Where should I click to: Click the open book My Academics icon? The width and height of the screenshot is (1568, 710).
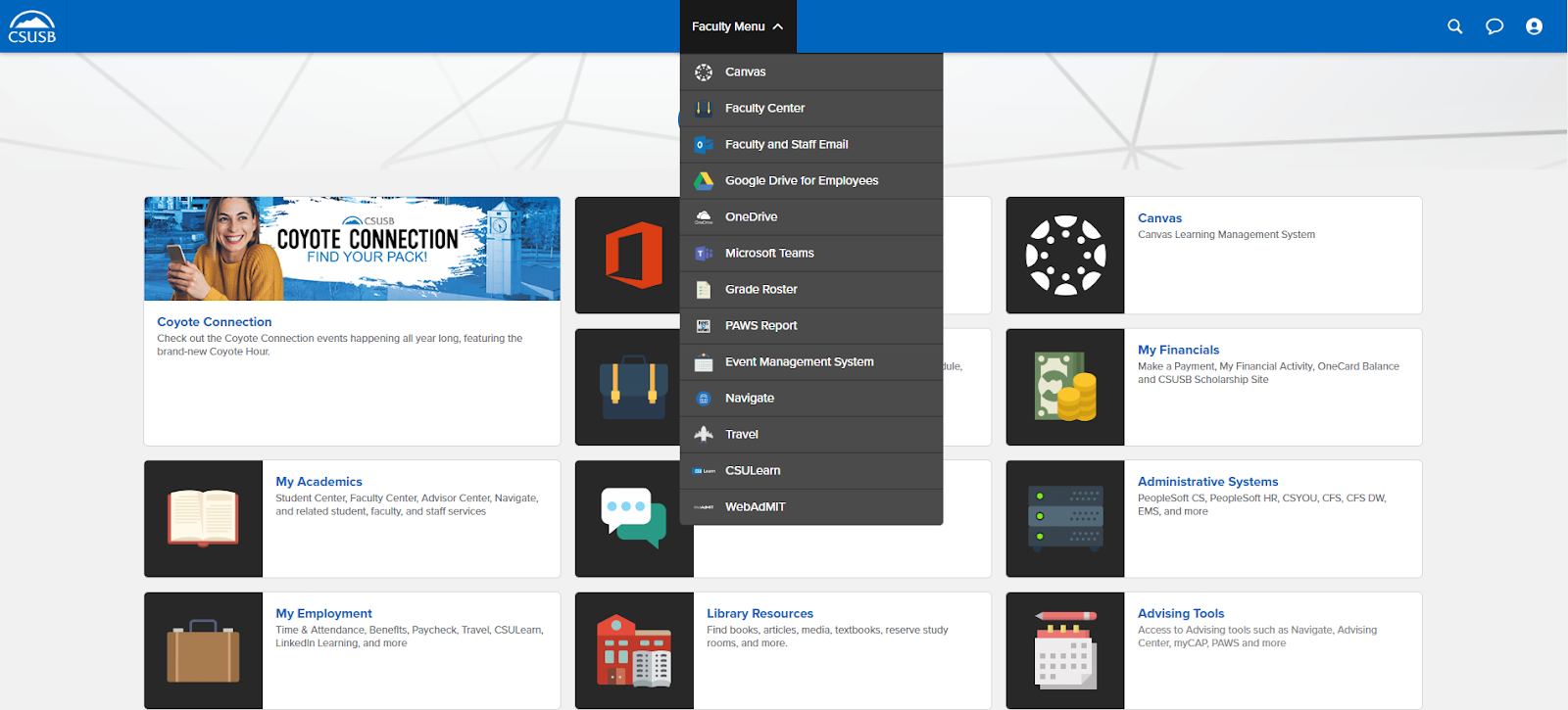pyautogui.click(x=203, y=519)
